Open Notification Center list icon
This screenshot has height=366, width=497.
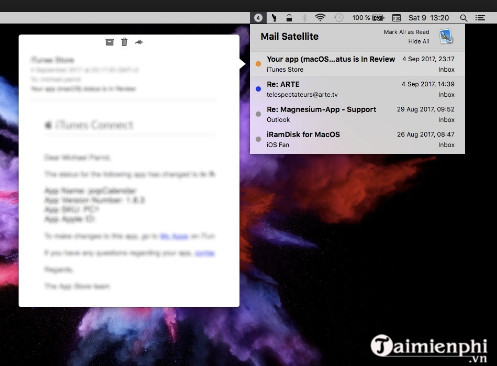[x=480, y=18]
